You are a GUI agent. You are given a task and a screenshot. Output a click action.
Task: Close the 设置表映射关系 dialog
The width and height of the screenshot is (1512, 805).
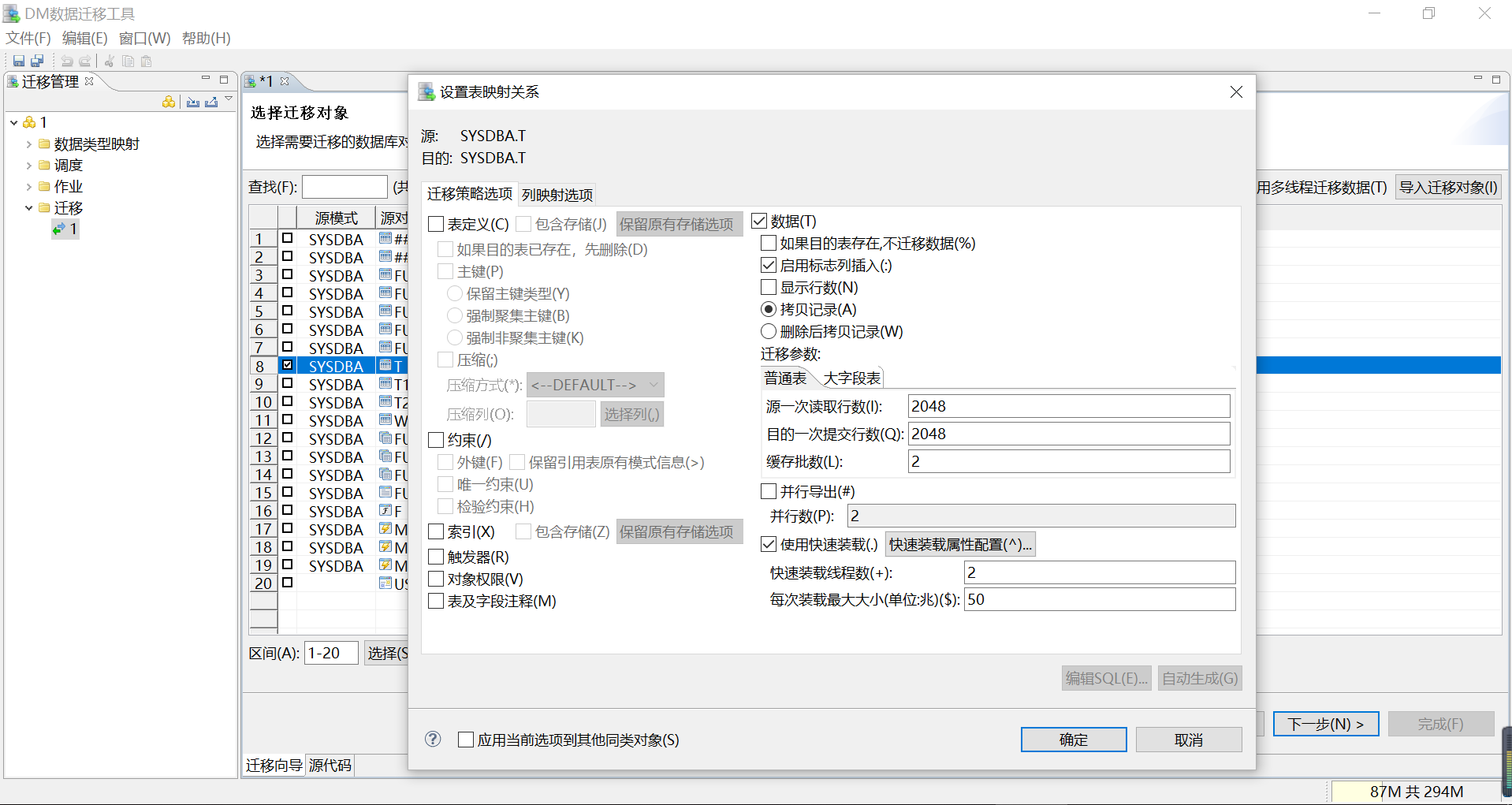pyautogui.click(x=1236, y=92)
